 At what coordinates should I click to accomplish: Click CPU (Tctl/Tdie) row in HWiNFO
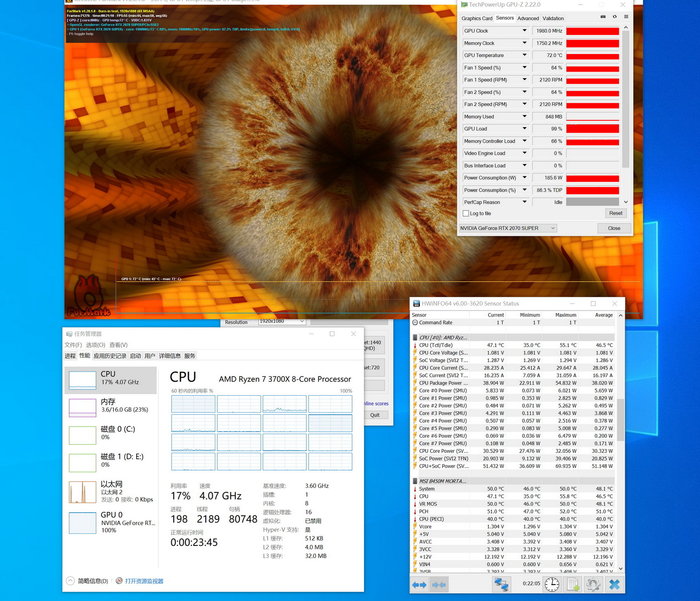tap(513, 345)
